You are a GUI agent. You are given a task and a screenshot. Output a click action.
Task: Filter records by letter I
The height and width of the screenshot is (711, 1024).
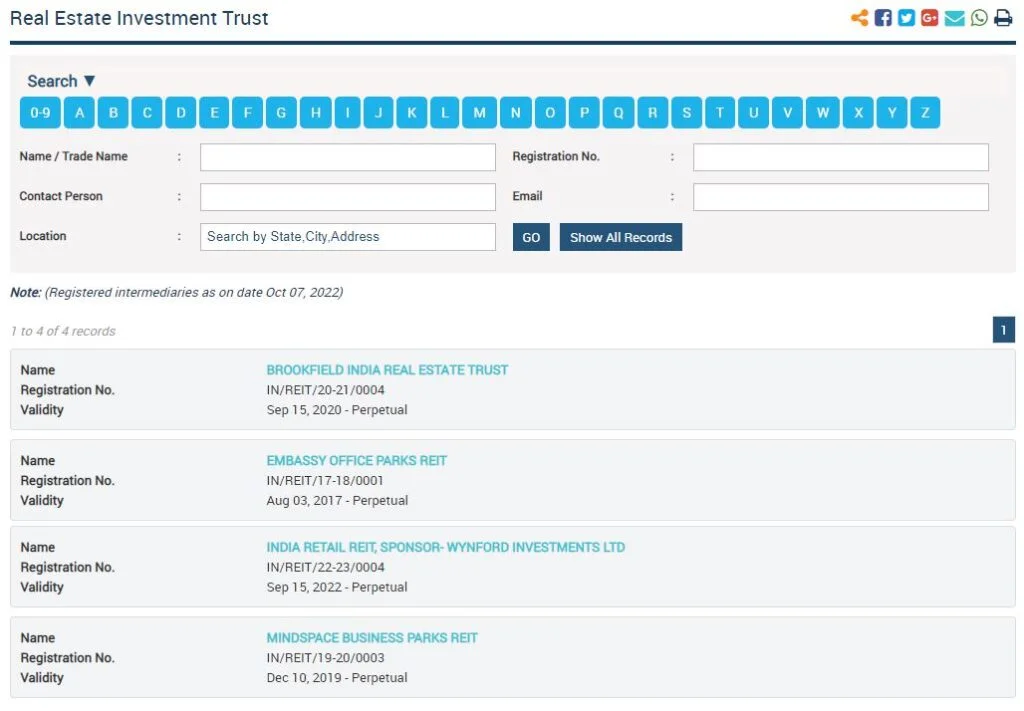click(x=348, y=112)
